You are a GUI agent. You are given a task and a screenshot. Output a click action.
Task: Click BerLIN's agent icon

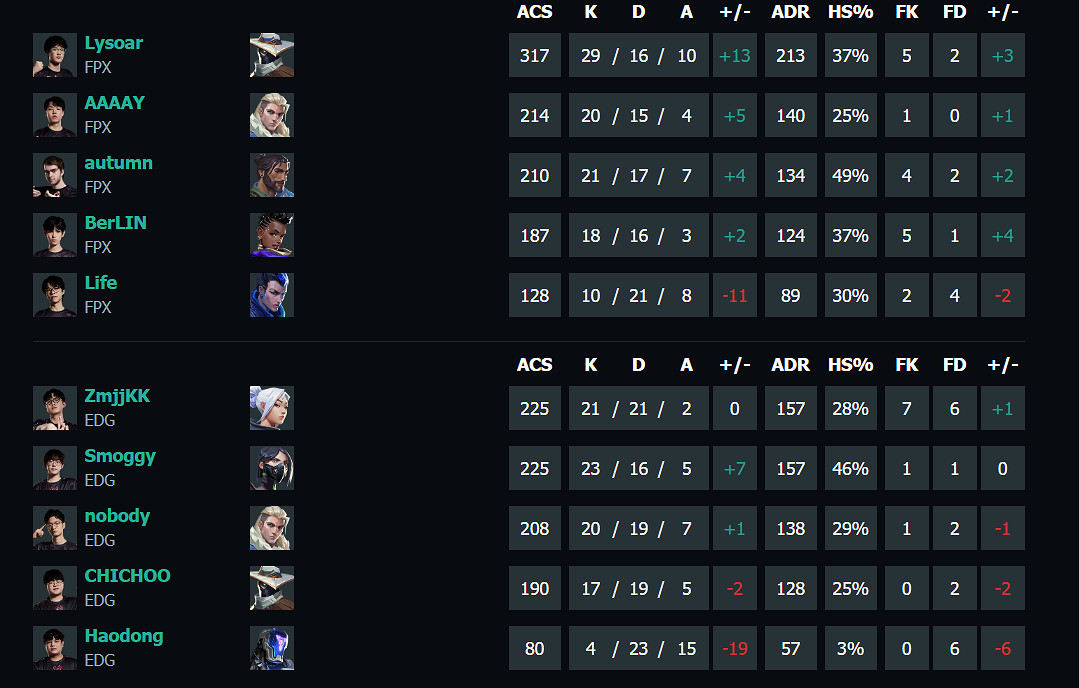point(271,235)
